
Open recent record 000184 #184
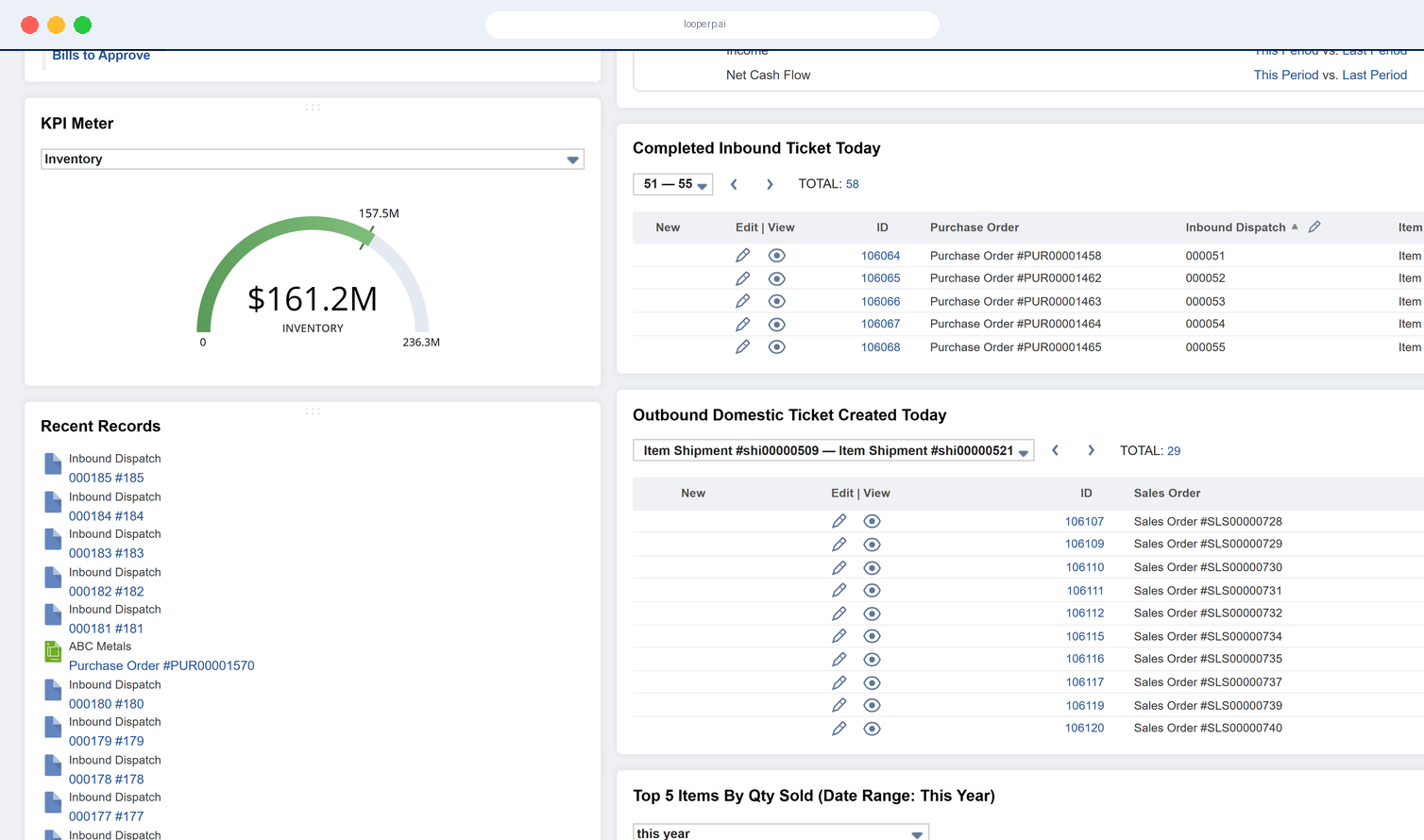(x=106, y=516)
